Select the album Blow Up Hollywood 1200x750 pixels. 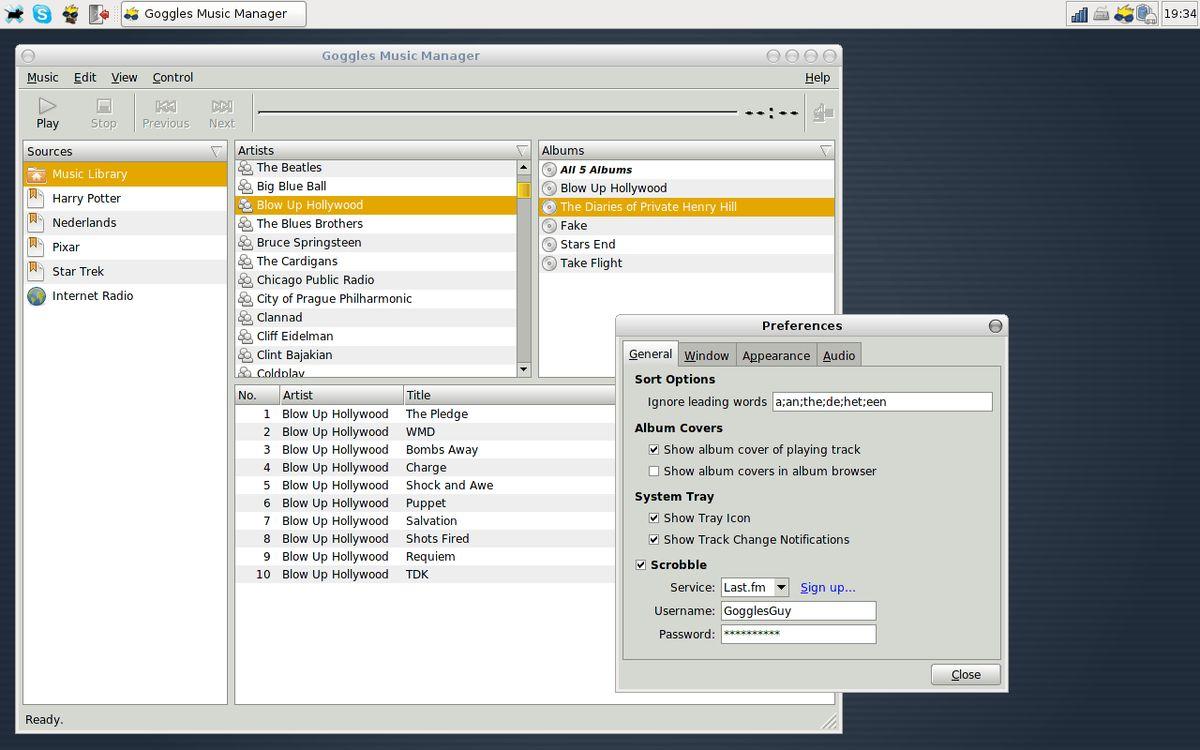(686, 188)
